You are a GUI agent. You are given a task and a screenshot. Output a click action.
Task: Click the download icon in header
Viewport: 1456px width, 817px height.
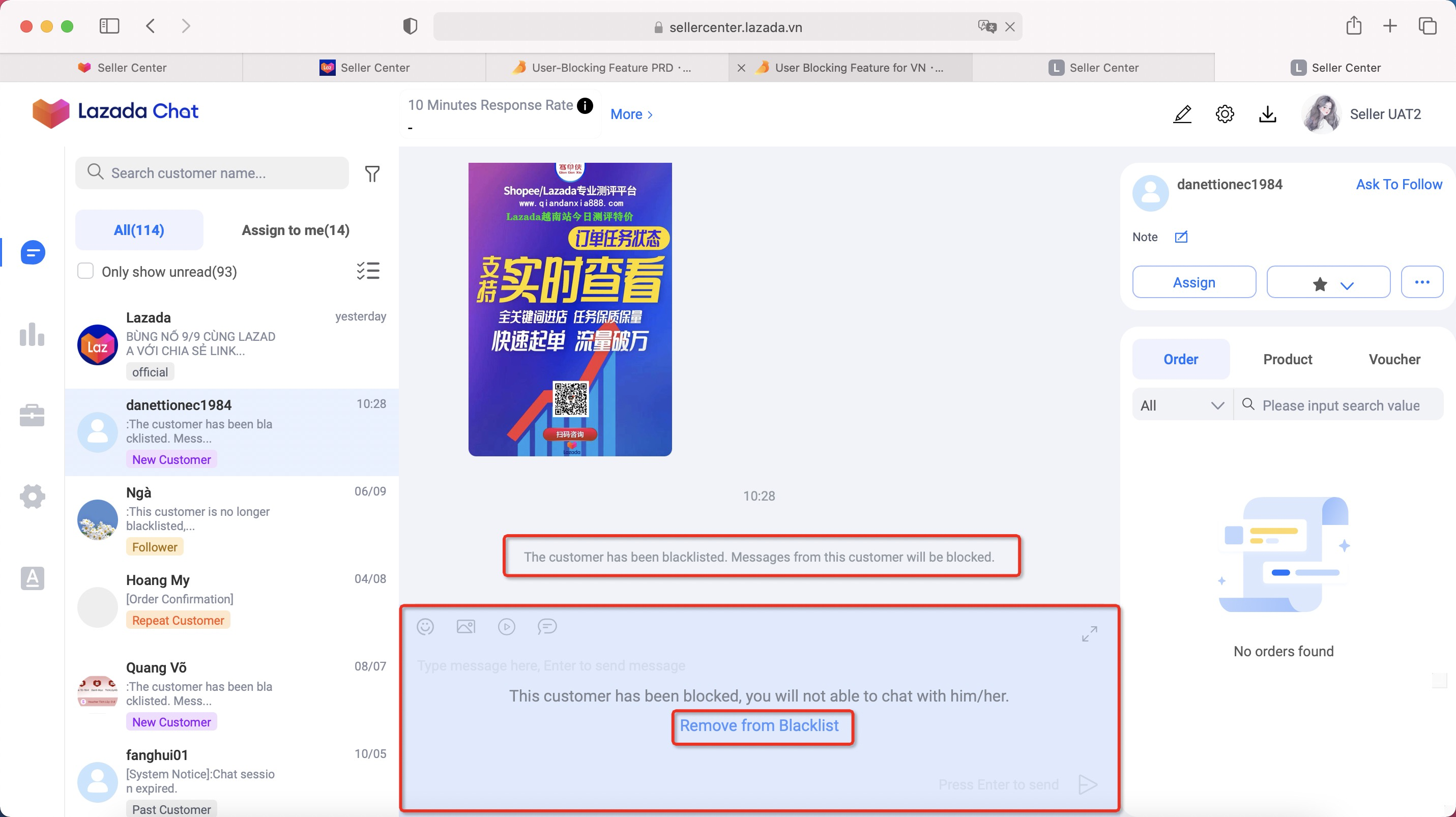tap(1267, 114)
